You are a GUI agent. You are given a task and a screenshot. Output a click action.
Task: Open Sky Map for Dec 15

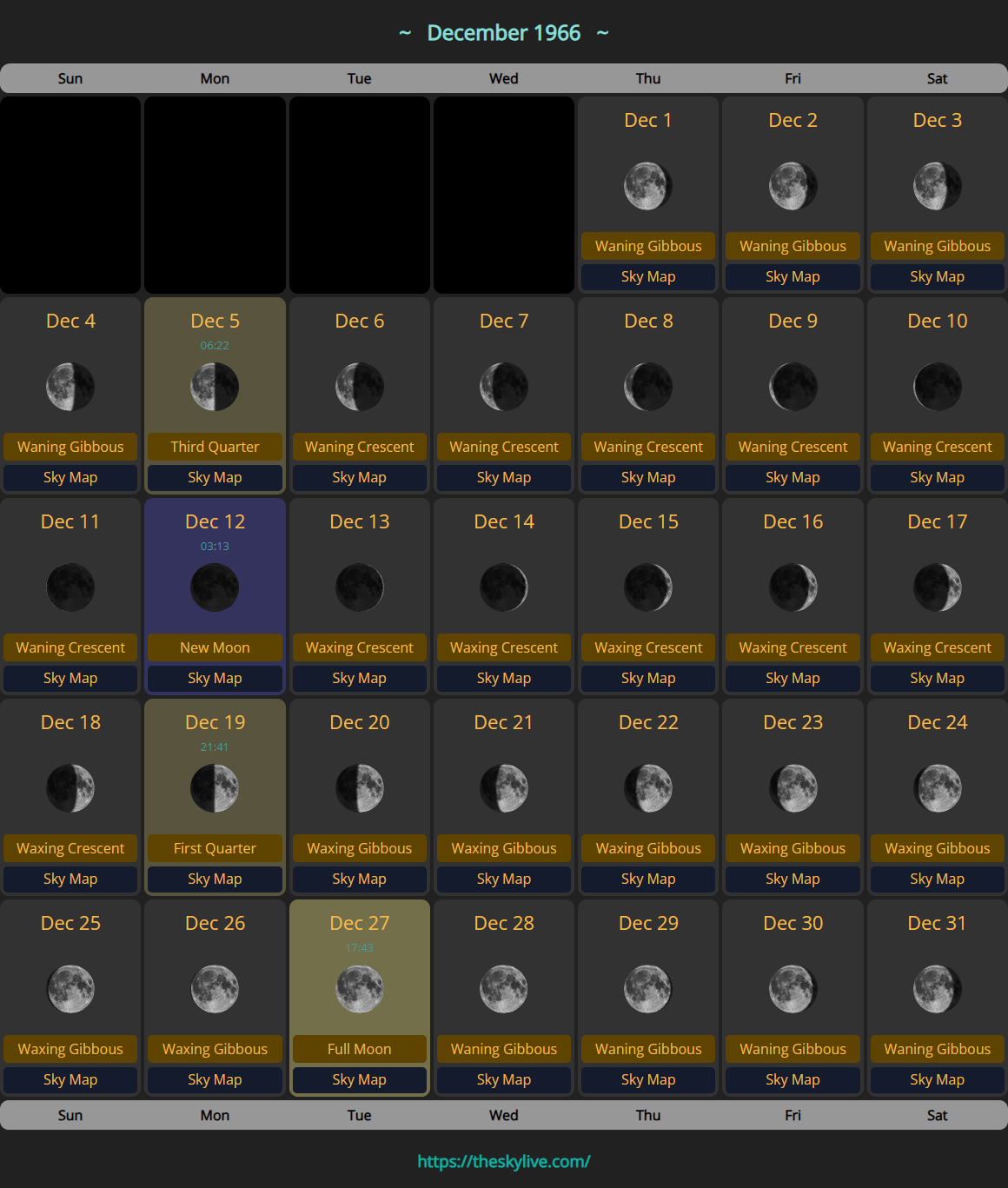click(x=648, y=678)
